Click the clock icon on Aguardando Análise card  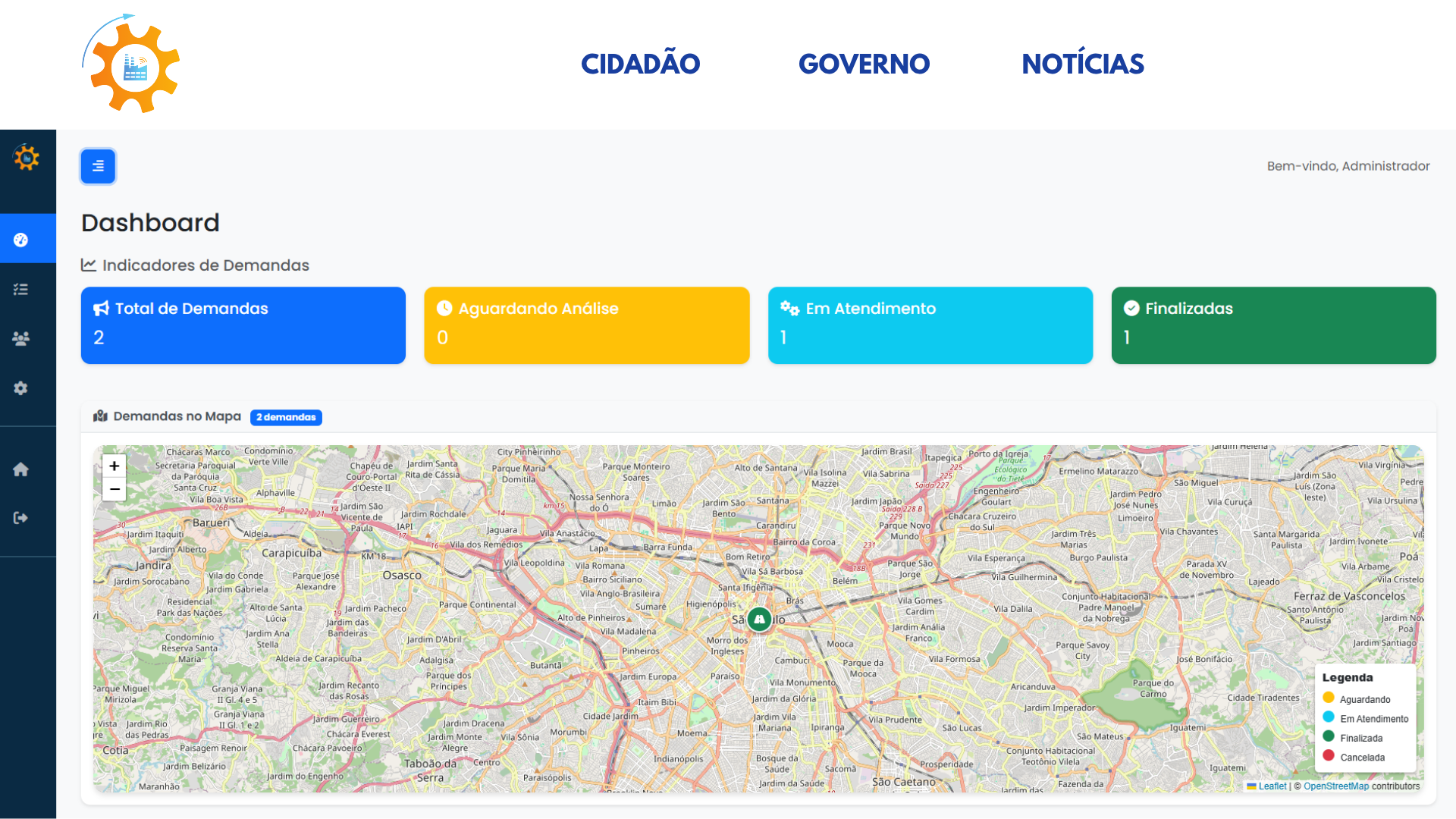(x=444, y=308)
